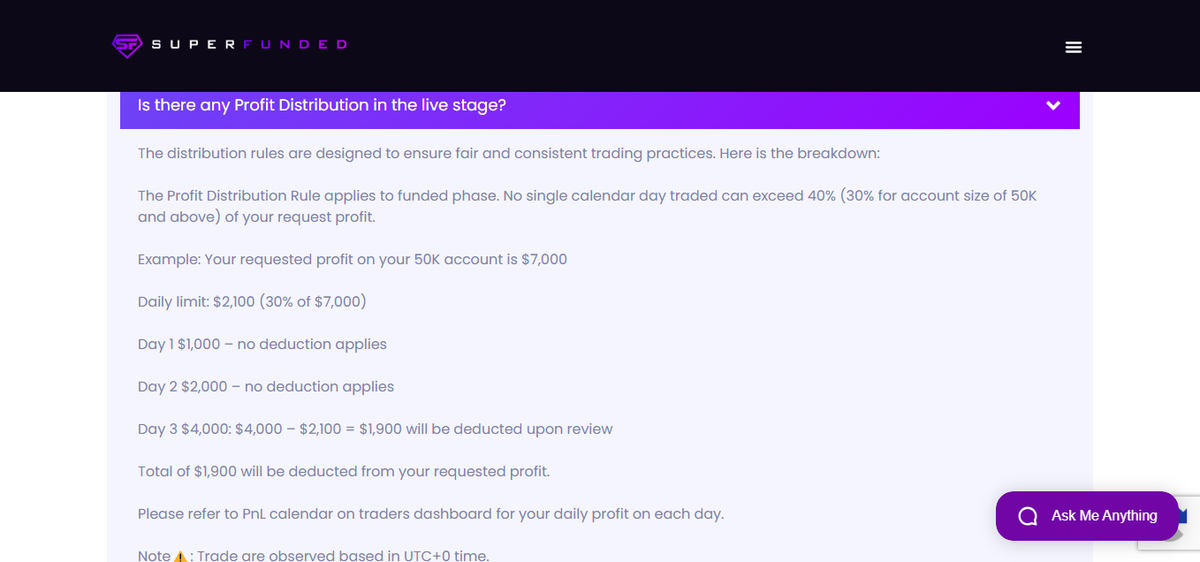
Task: Collapse the section using the white chevron arrow
Action: (1053, 106)
